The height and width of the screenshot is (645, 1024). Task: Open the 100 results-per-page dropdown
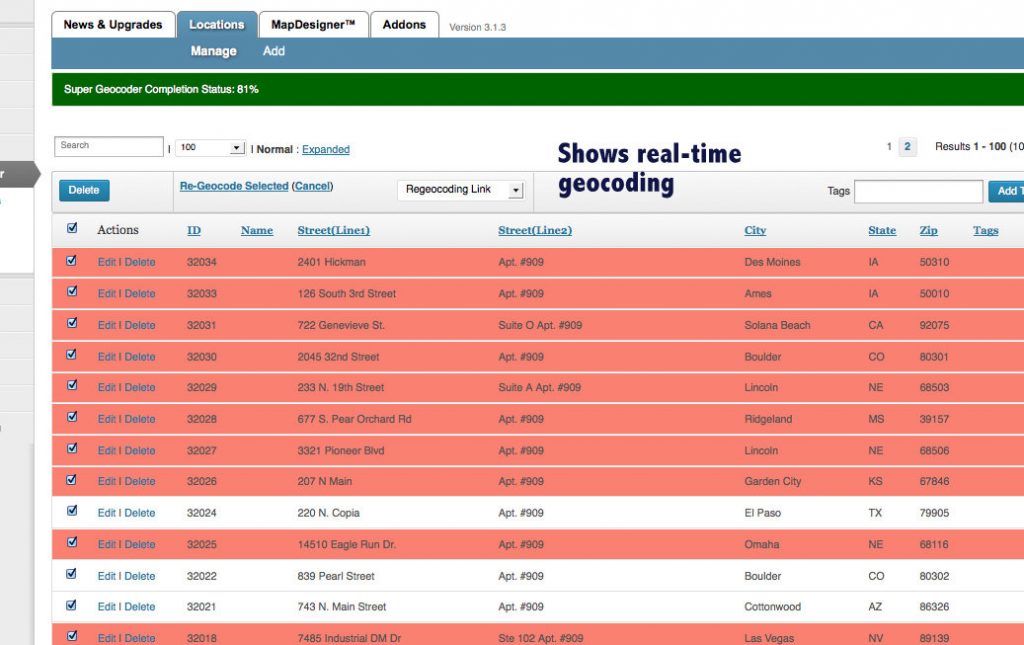[x=210, y=148]
